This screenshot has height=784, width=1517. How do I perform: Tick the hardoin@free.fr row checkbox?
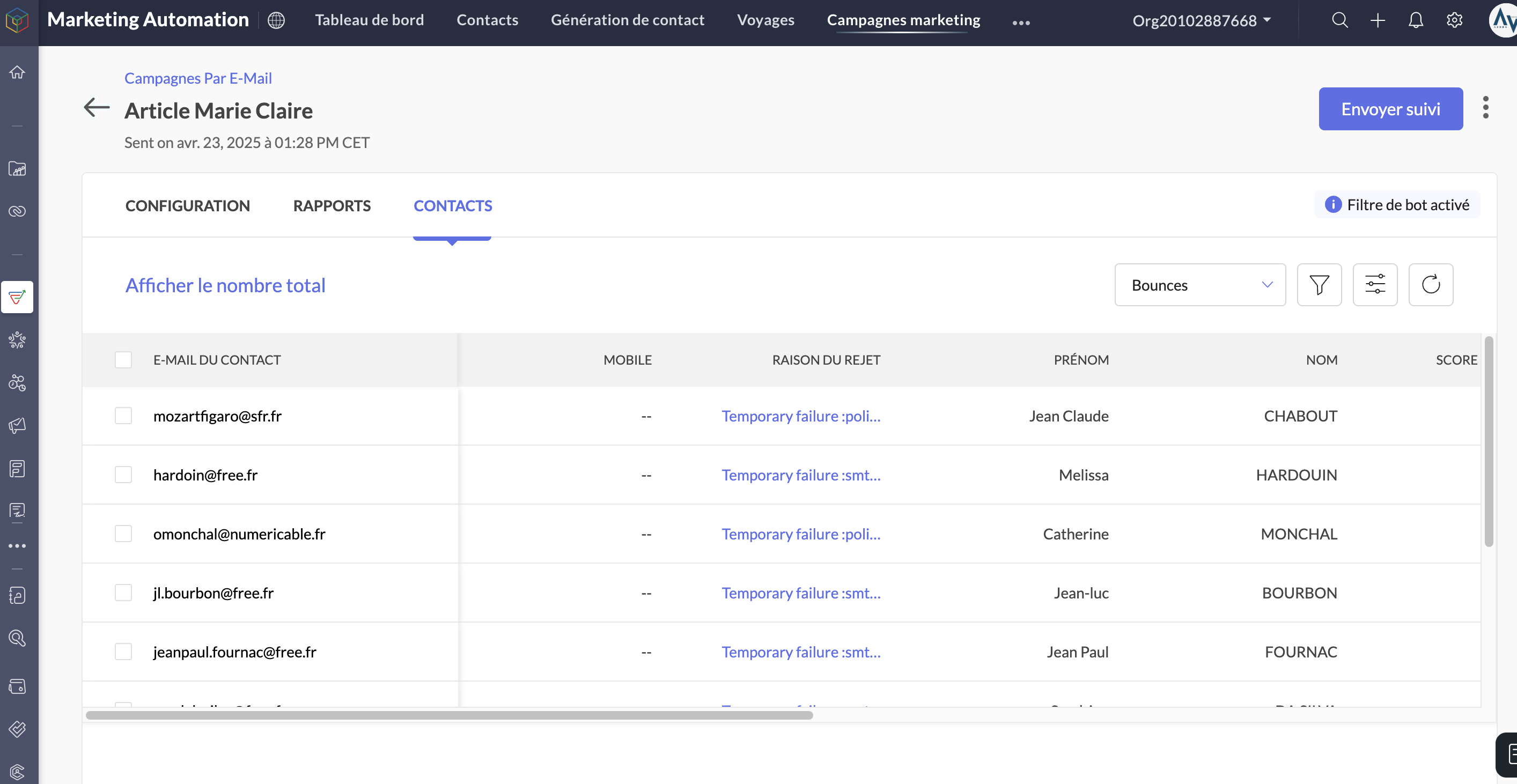coord(123,475)
